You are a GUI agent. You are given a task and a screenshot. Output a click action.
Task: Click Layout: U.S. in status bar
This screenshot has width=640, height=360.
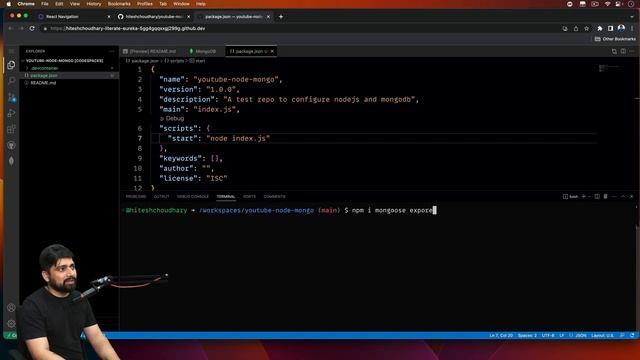point(602,336)
